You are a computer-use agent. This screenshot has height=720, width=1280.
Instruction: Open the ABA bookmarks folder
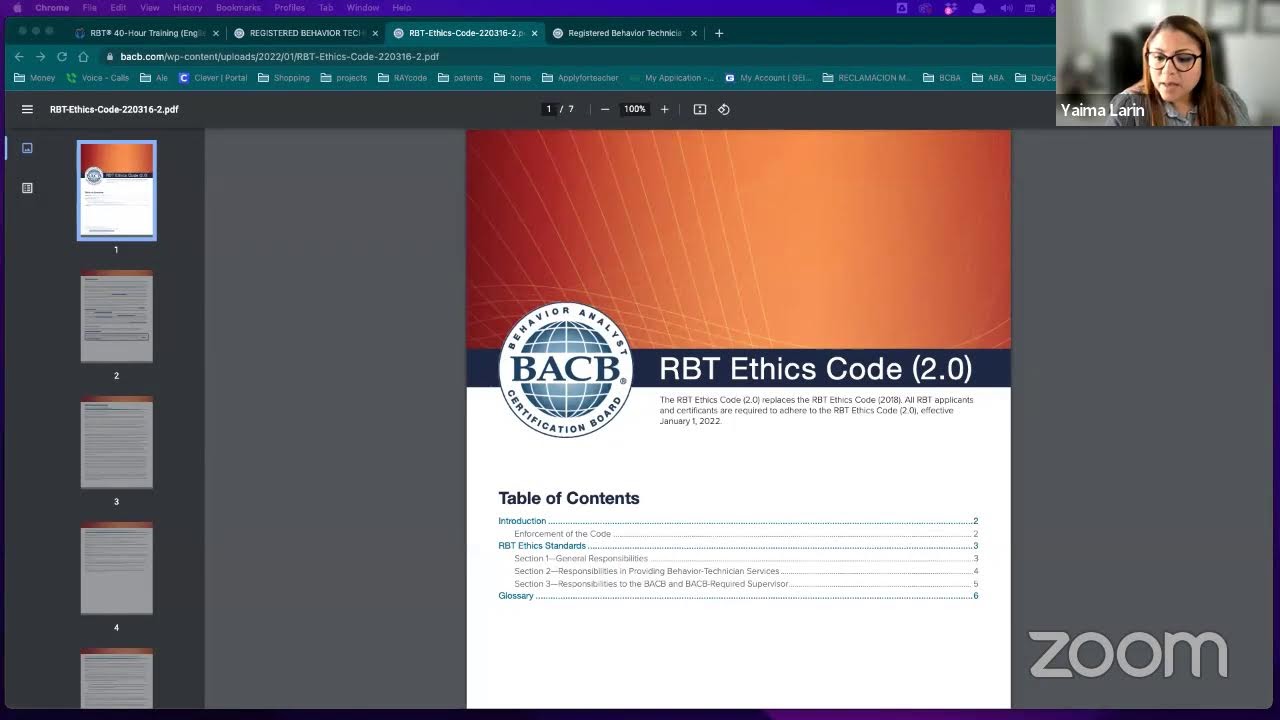click(988, 78)
